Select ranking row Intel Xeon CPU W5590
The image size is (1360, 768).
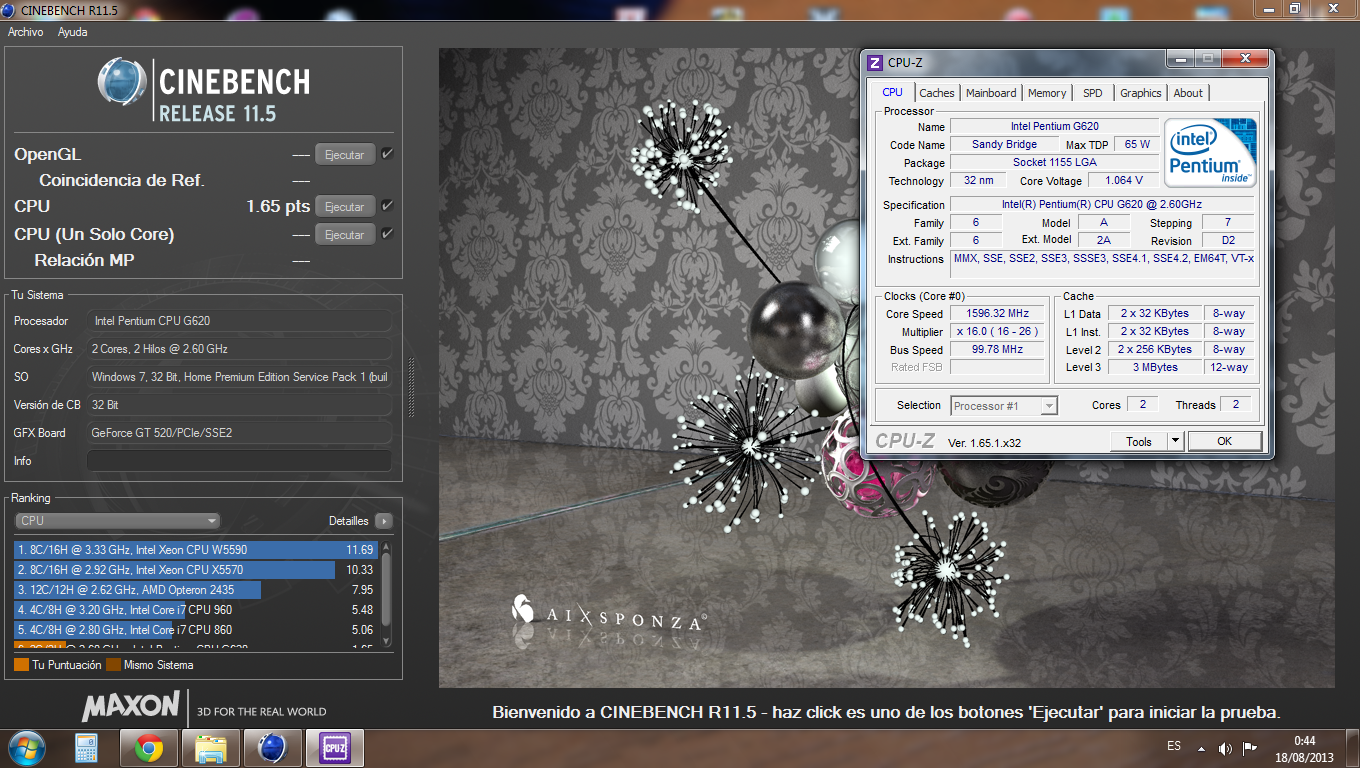(196, 550)
